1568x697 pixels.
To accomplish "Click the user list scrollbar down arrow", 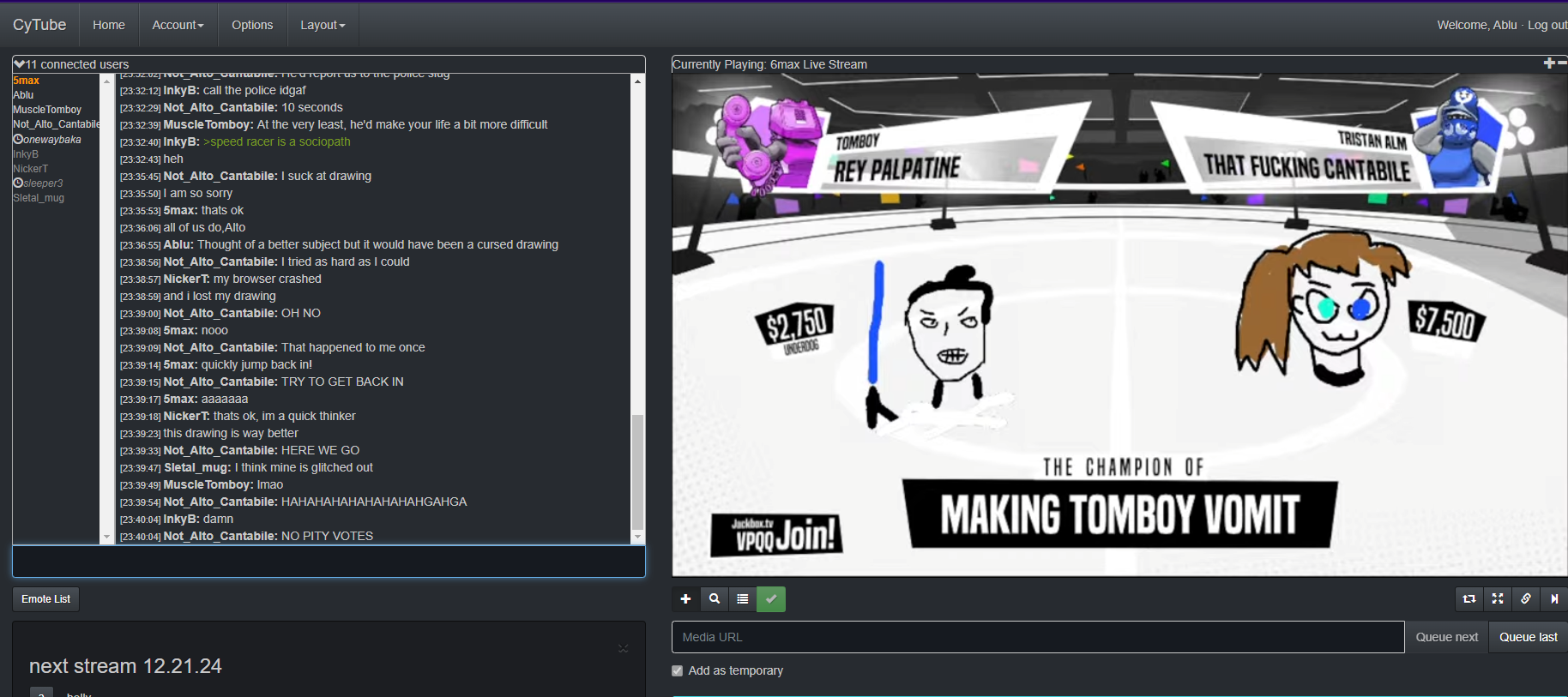I will [107, 537].
